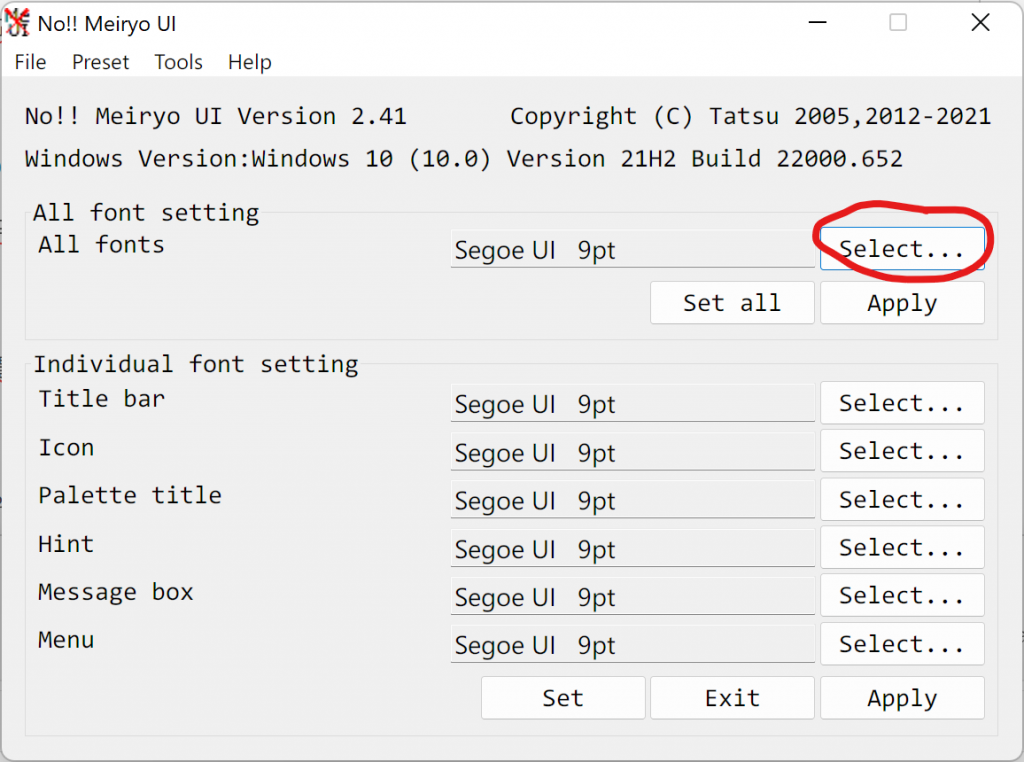The height and width of the screenshot is (762, 1024).
Task: Click the Exit button
Action: (732, 698)
